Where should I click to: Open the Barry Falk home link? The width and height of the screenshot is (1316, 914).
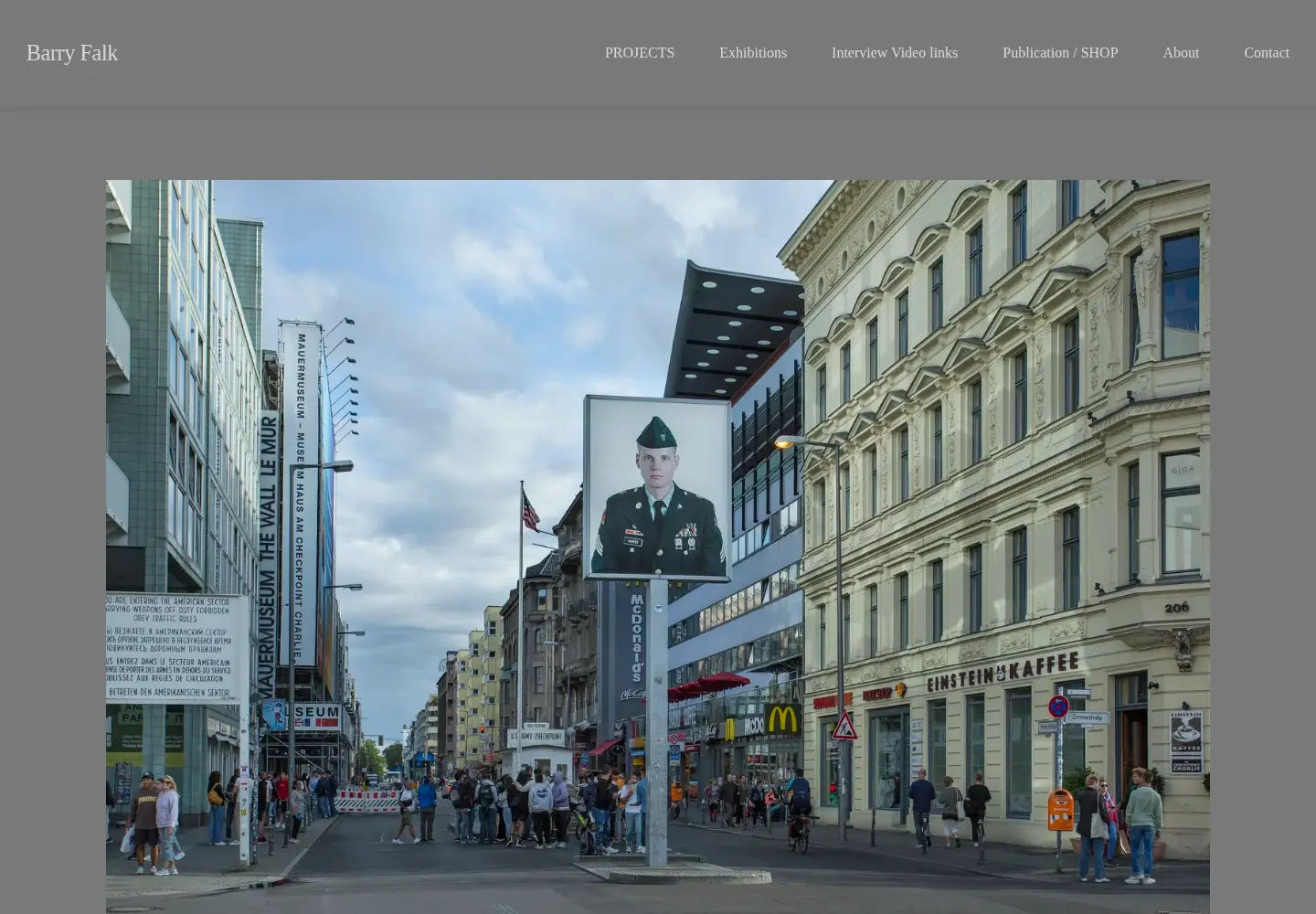pos(71,53)
